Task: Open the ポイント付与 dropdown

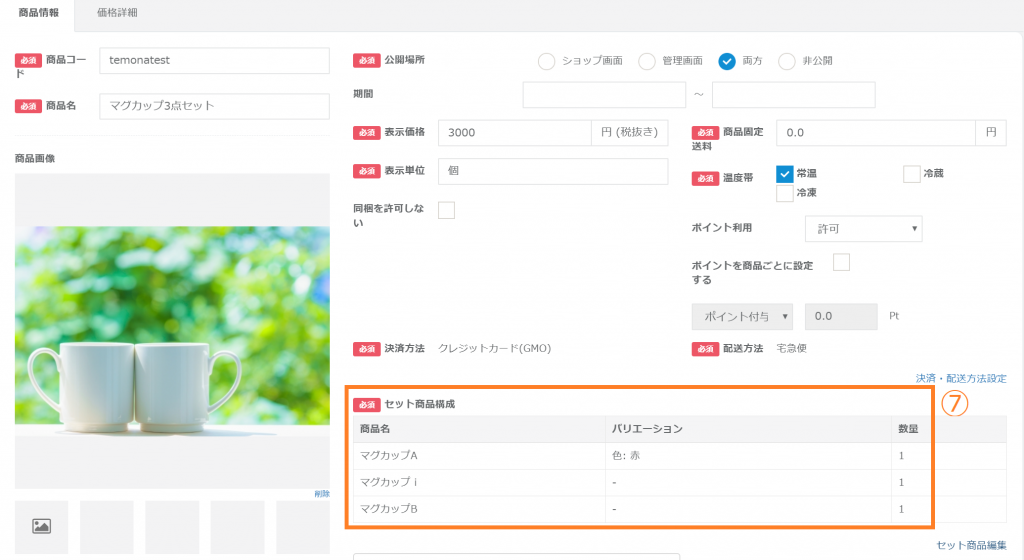Action: 742,316
